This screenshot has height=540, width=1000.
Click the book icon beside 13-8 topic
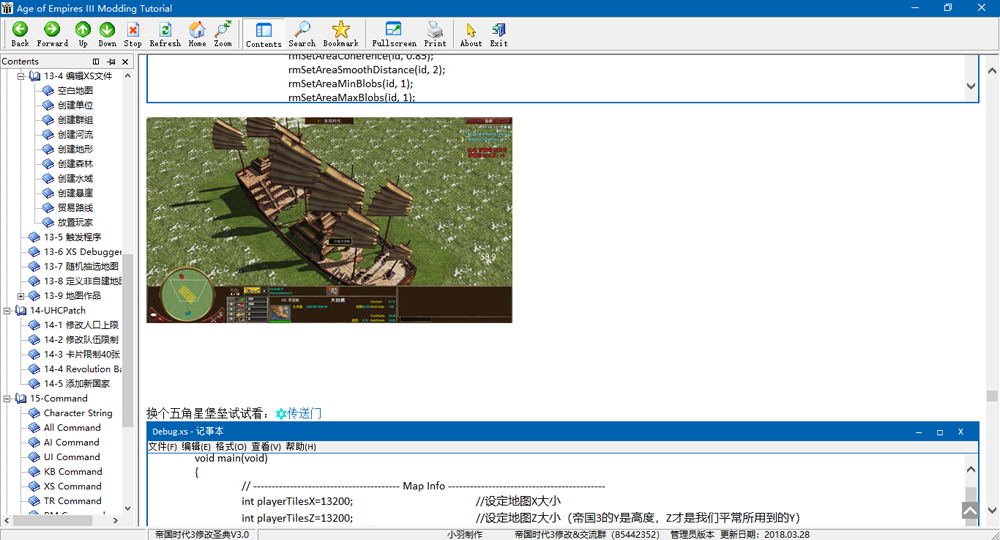pos(34,281)
